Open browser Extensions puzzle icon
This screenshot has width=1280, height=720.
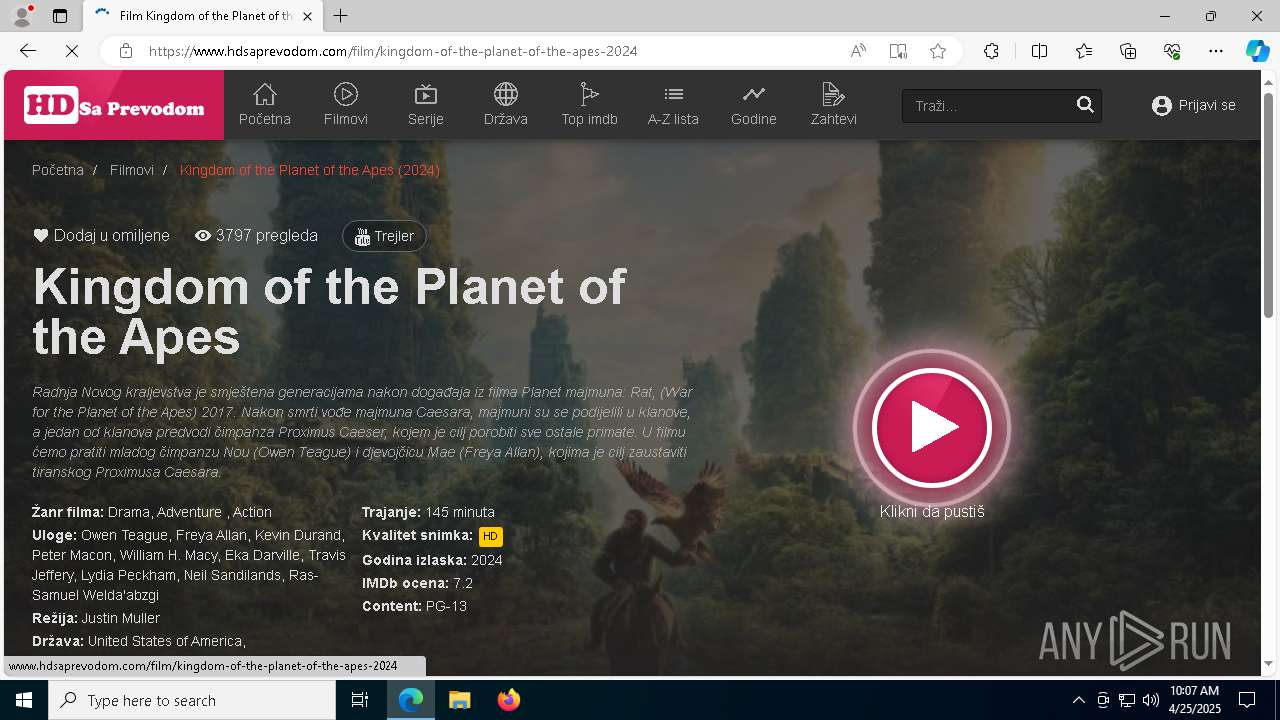tap(991, 51)
